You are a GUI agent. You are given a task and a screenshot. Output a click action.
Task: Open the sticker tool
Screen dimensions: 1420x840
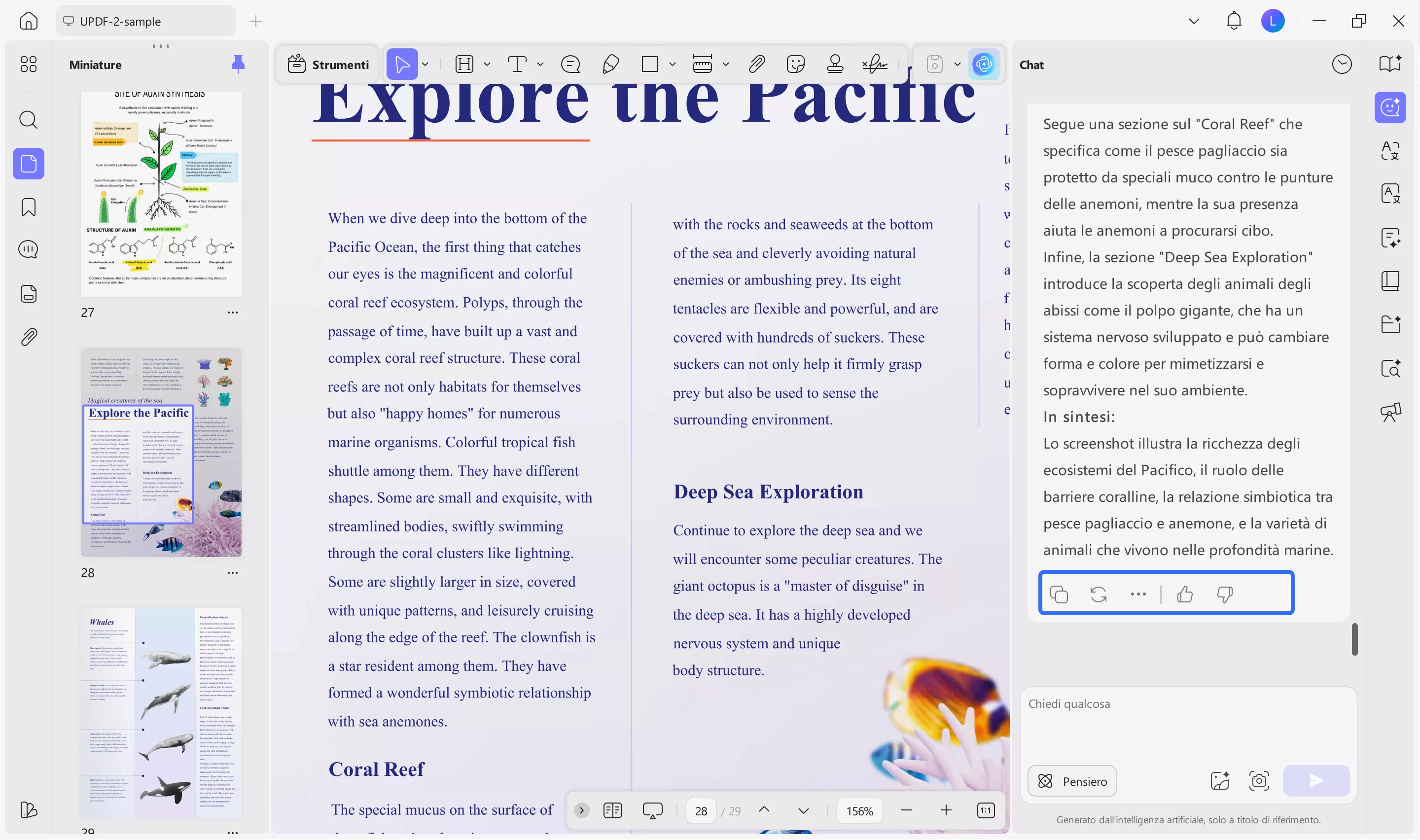coord(795,64)
